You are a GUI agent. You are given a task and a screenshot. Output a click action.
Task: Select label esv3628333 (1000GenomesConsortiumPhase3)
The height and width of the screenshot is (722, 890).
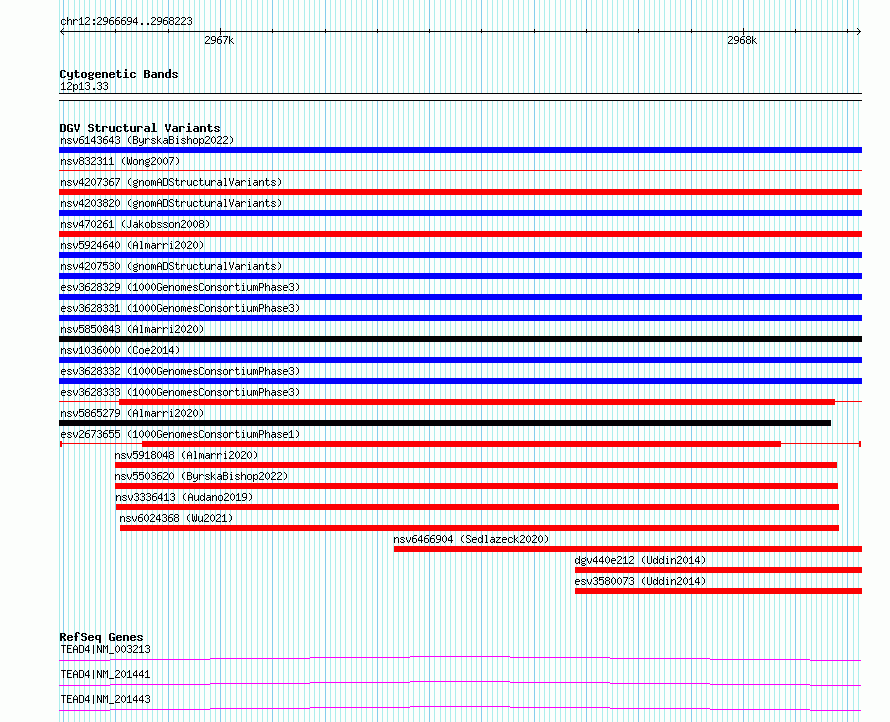(x=180, y=392)
